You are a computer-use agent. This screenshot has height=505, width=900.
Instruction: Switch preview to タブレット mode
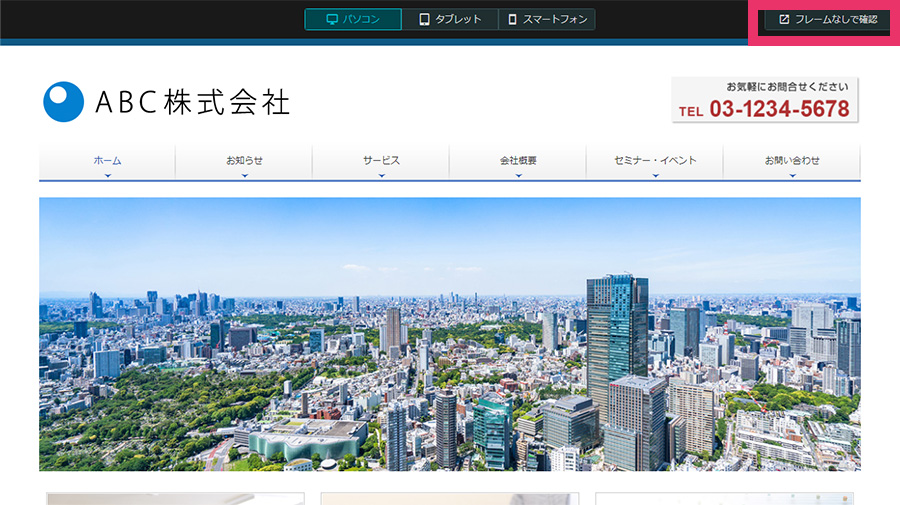click(450, 20)
